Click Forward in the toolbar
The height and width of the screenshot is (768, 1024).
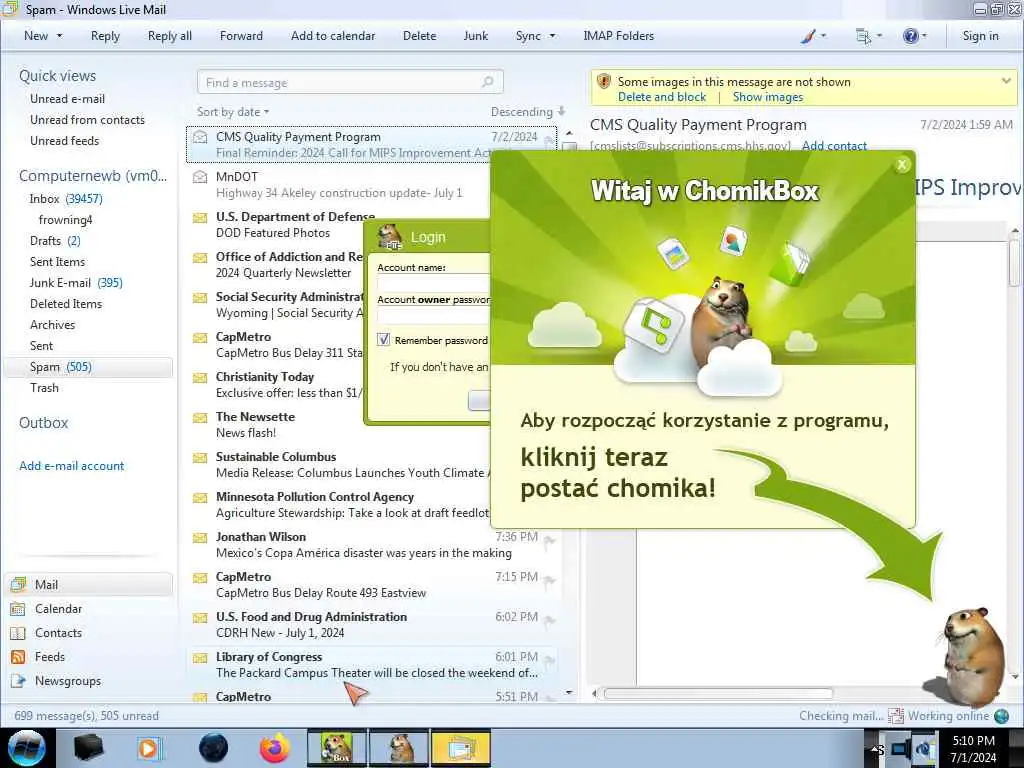coord(241,36)
